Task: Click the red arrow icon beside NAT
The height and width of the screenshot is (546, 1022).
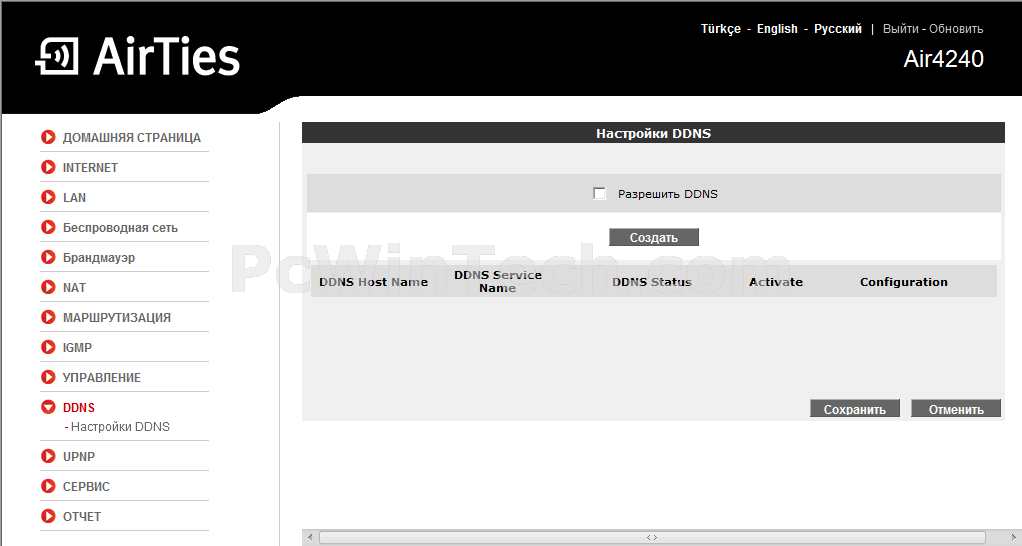Action: [x=48, y=287]
